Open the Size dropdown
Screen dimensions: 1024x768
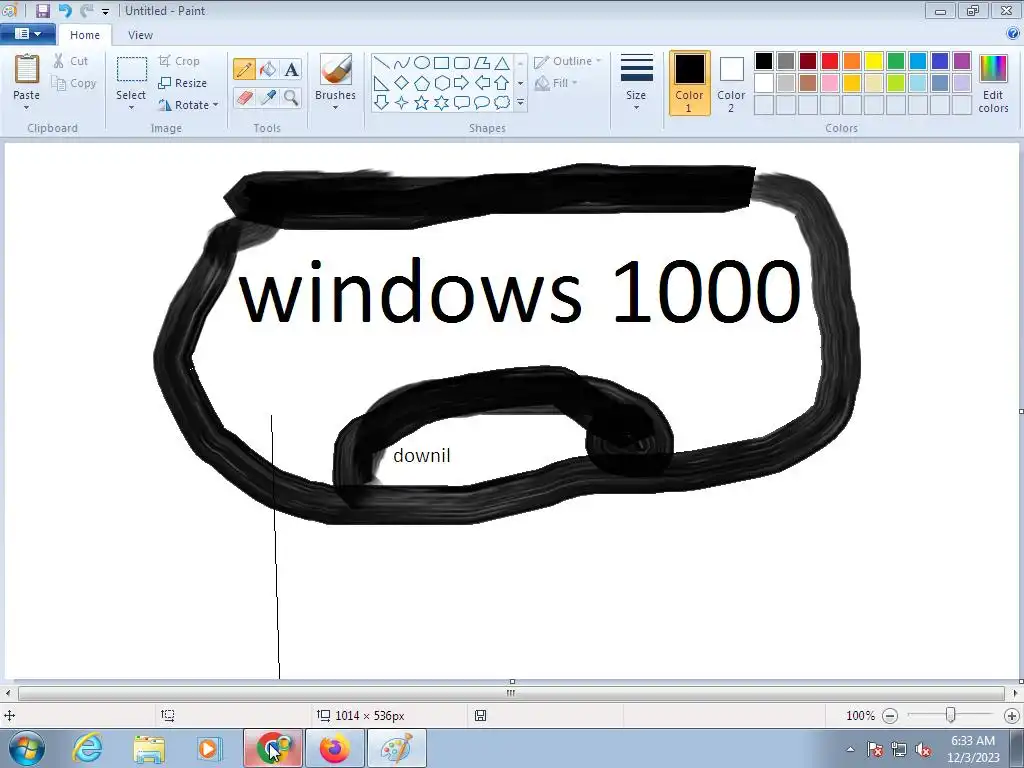click(636, 82)
